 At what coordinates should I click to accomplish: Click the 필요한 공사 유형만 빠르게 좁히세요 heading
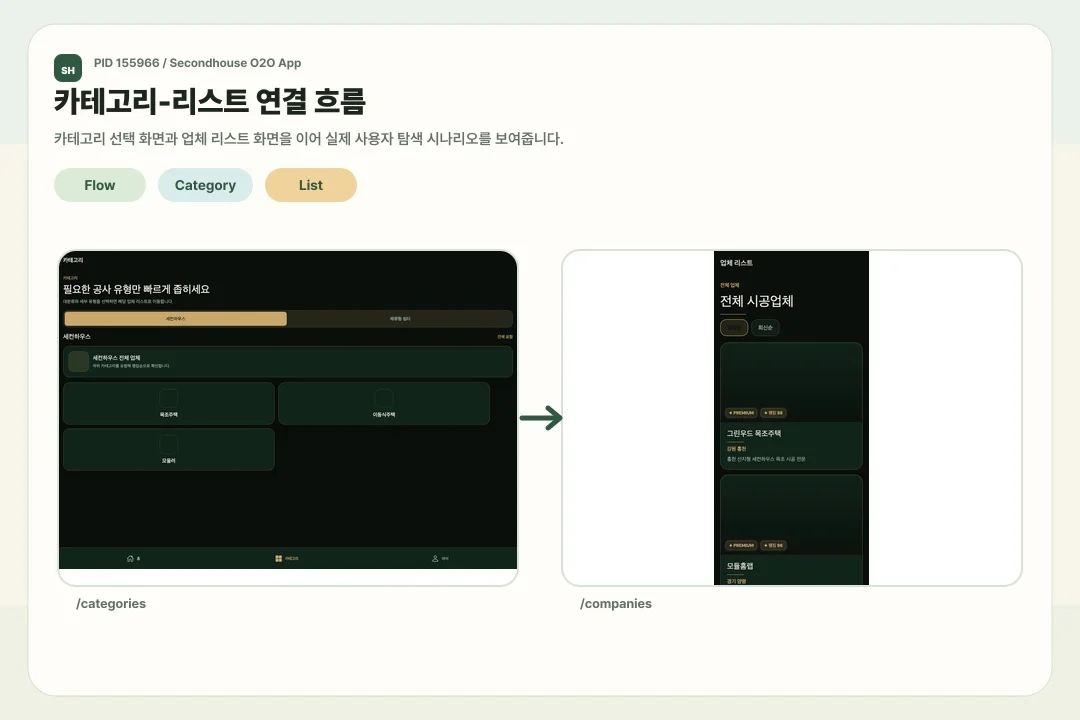pyautogui.click(x=136, y=289)
